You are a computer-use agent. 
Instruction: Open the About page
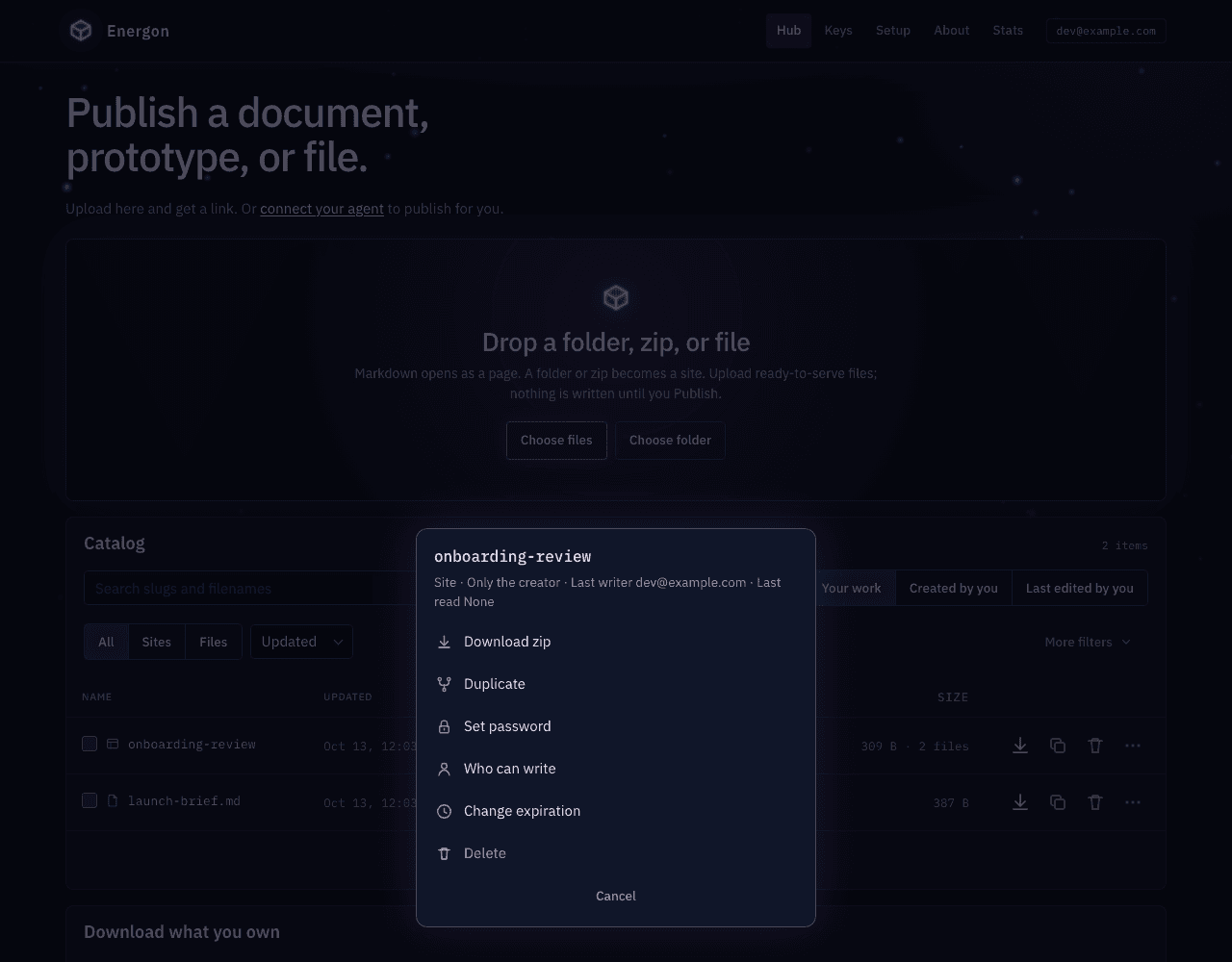(x=952, y=31)
